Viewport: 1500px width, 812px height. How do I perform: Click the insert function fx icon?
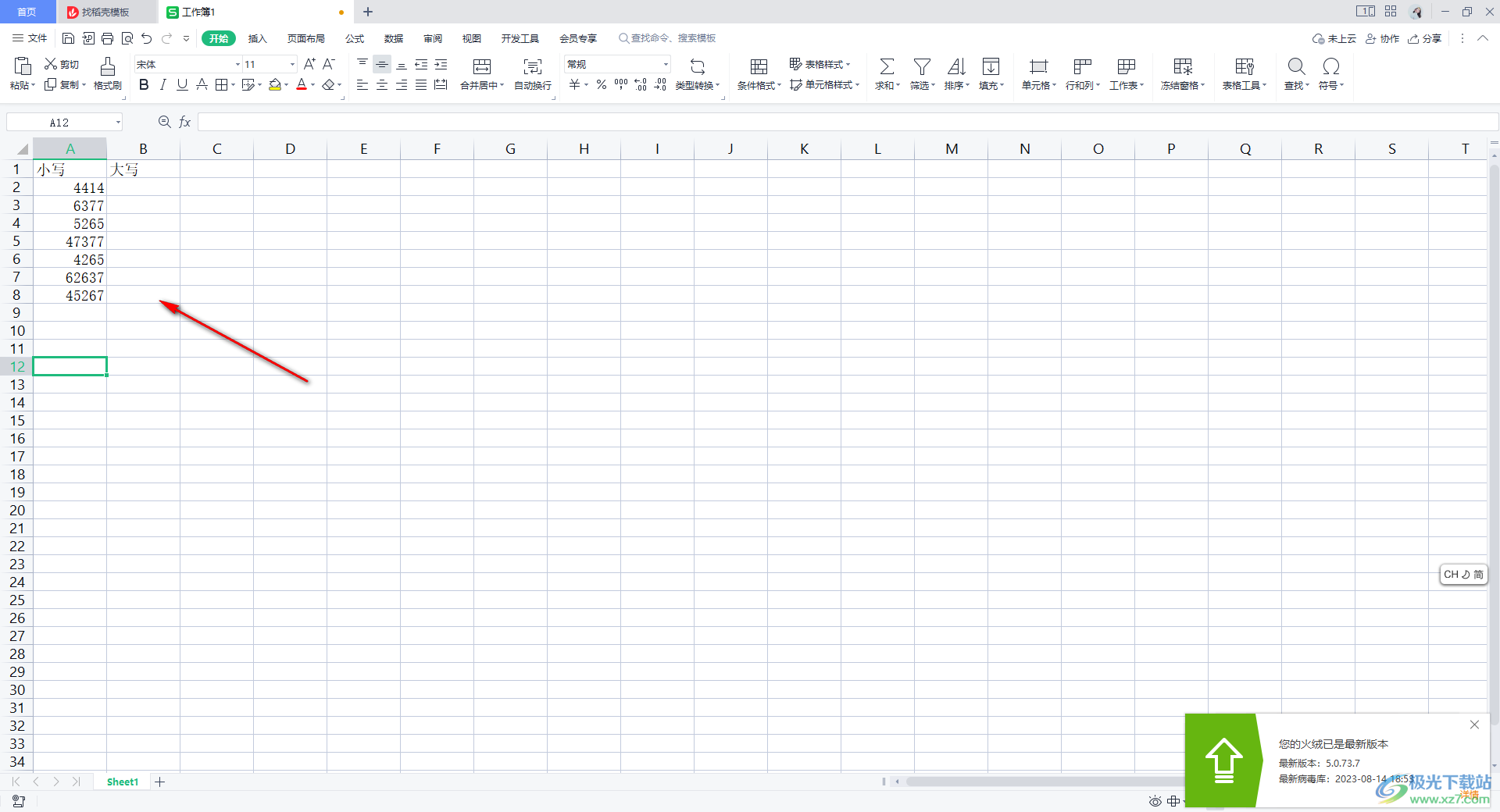point(185,122)
